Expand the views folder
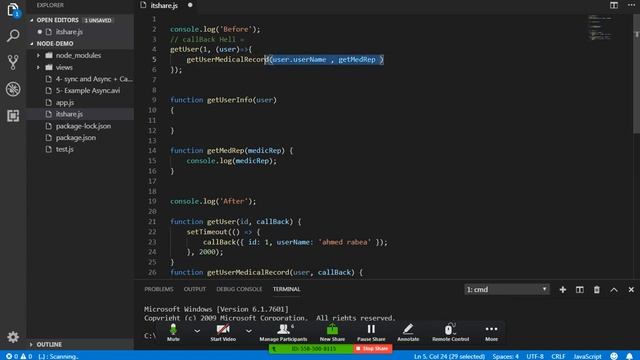640x360 pixels. tap(39, 67)
